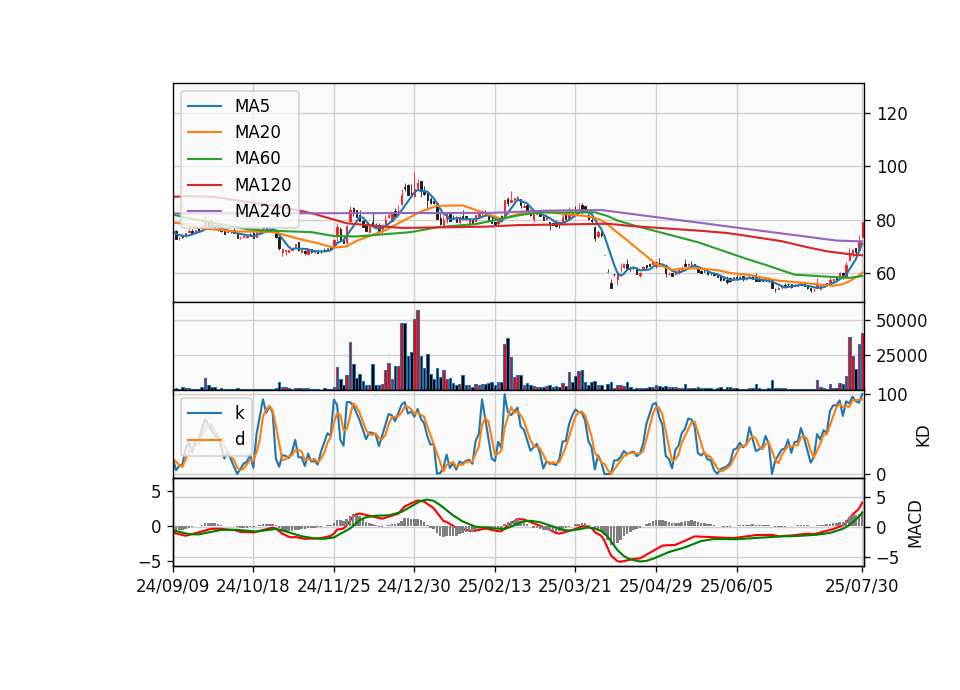The image size is (960, 690).
Task: Click the volume spike near 25/02/13
Action: click(x=508, y=364)
